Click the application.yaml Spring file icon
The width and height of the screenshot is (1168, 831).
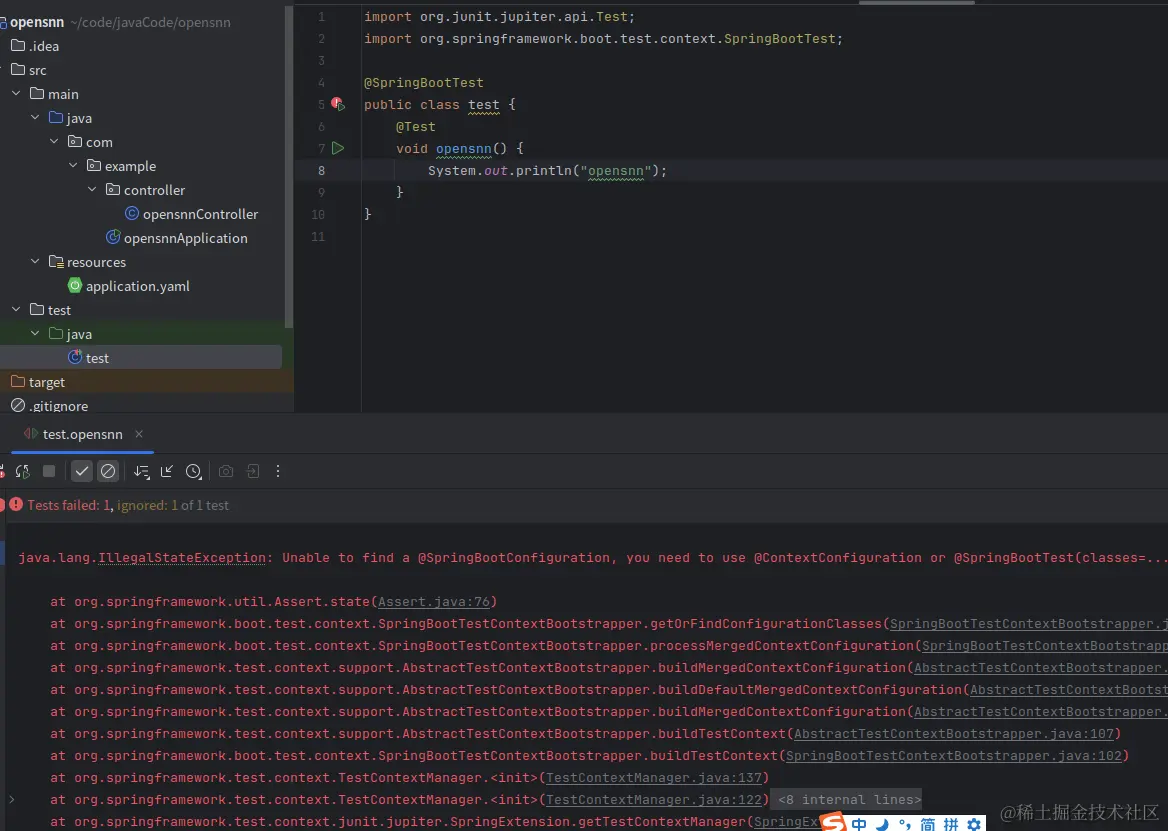74,285
